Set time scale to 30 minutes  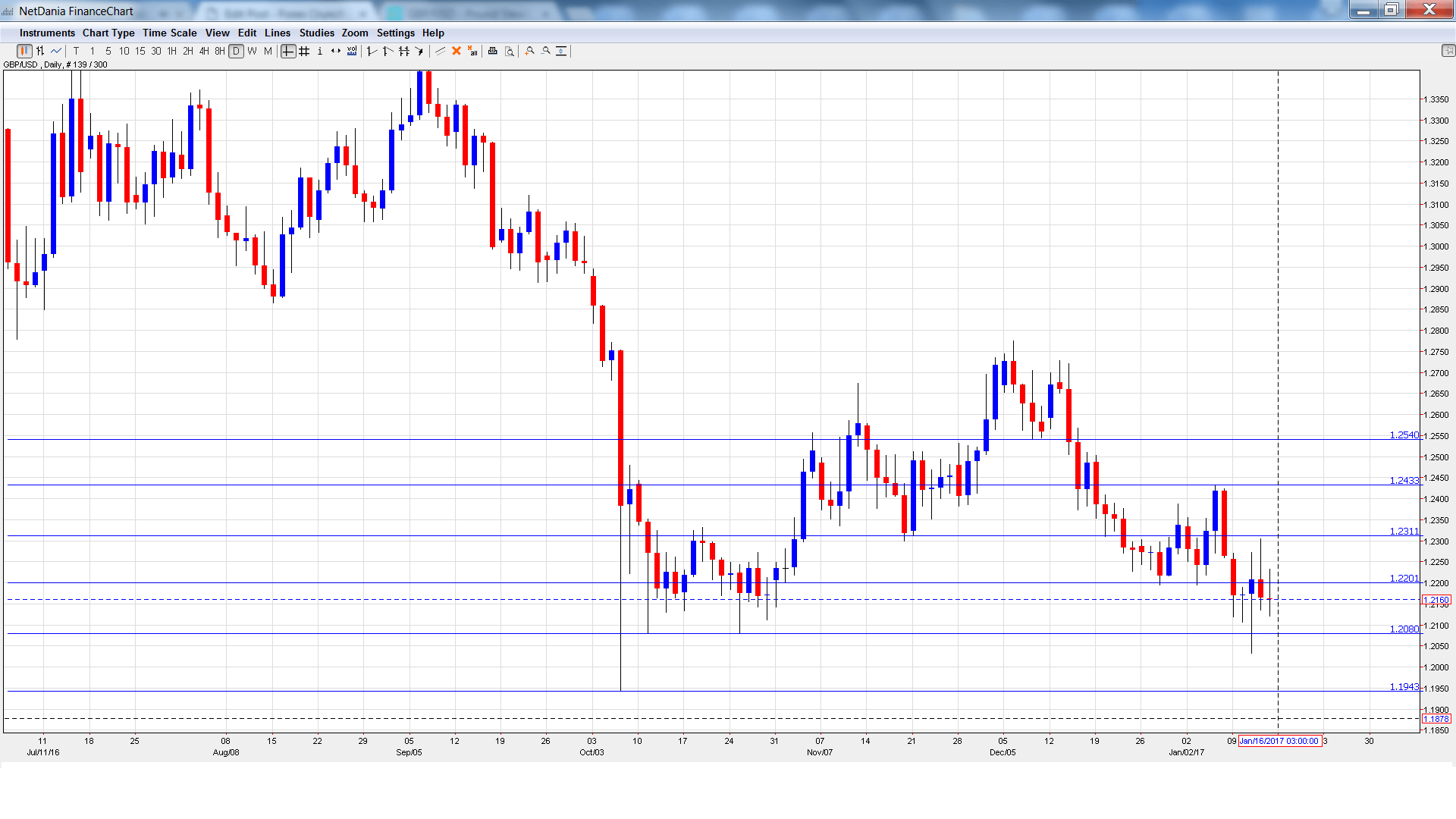(156, 52)
